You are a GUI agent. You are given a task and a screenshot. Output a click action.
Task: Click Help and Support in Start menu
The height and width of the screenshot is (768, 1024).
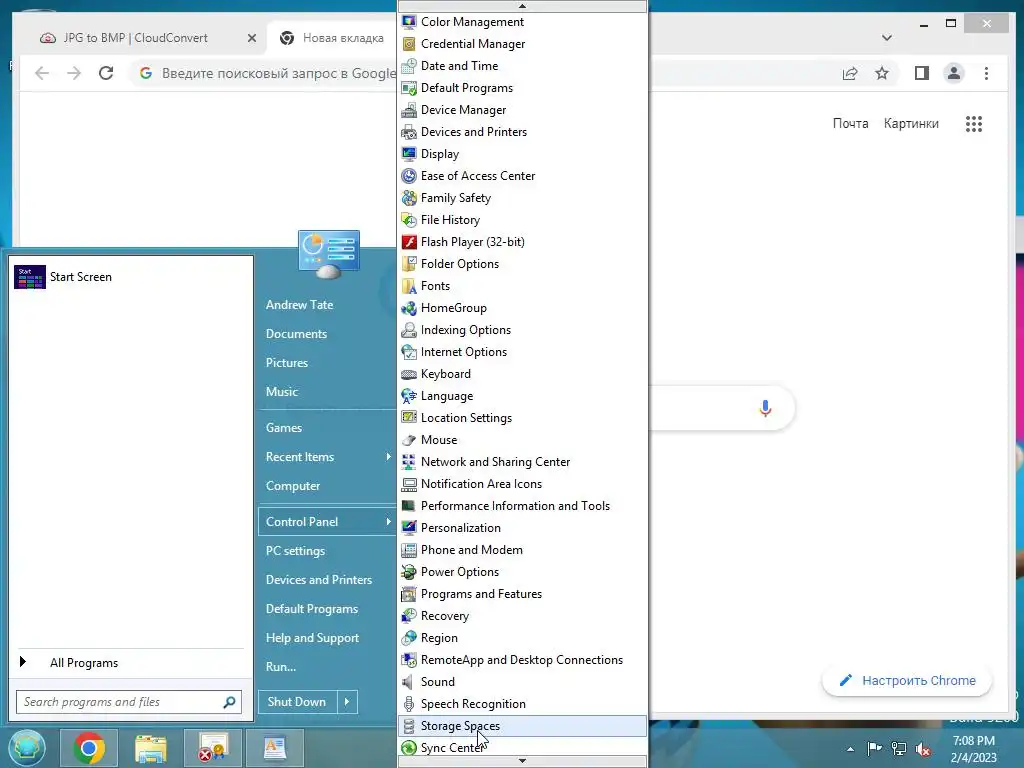(x=312, y=638)
